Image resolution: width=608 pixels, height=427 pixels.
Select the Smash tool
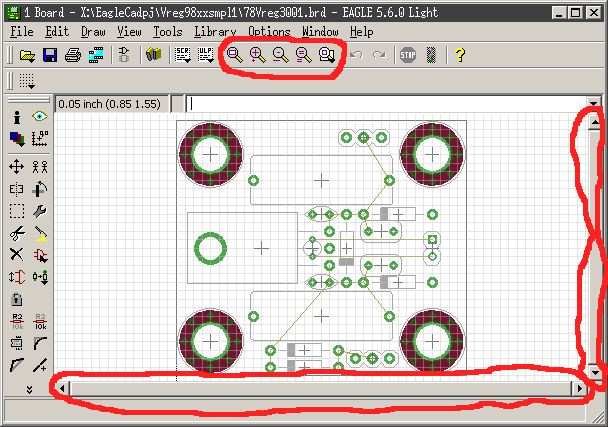17,343
